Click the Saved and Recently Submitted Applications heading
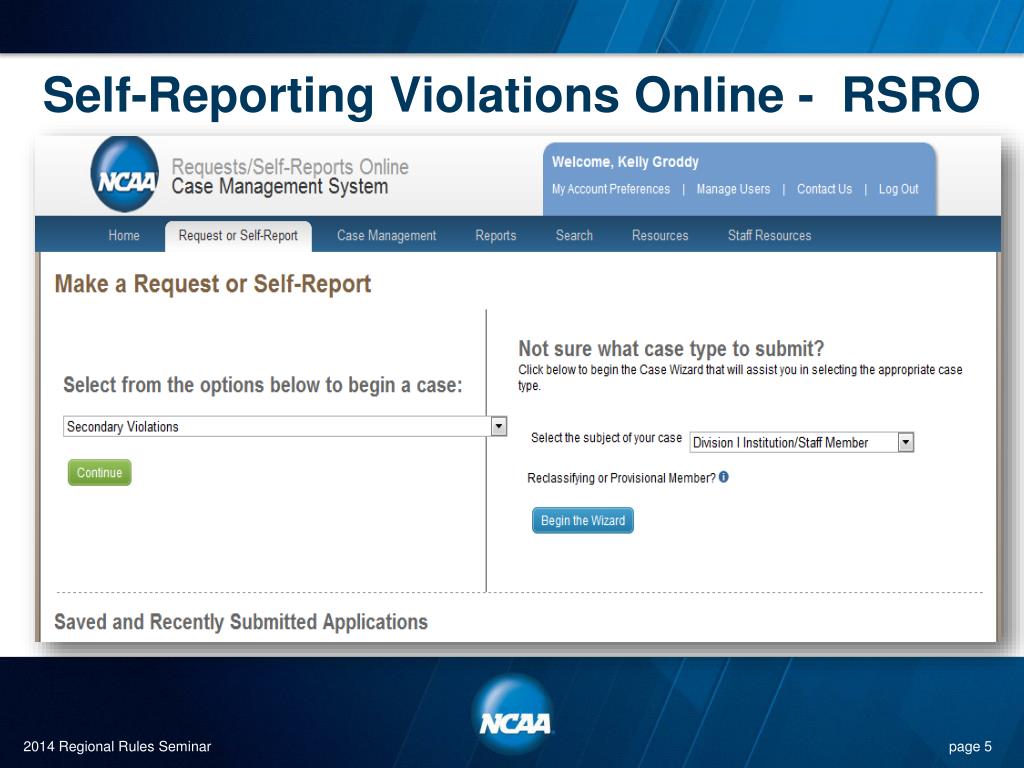This screenshot has width=1024, height=768. pyautogui.click(x=241, y=622)
